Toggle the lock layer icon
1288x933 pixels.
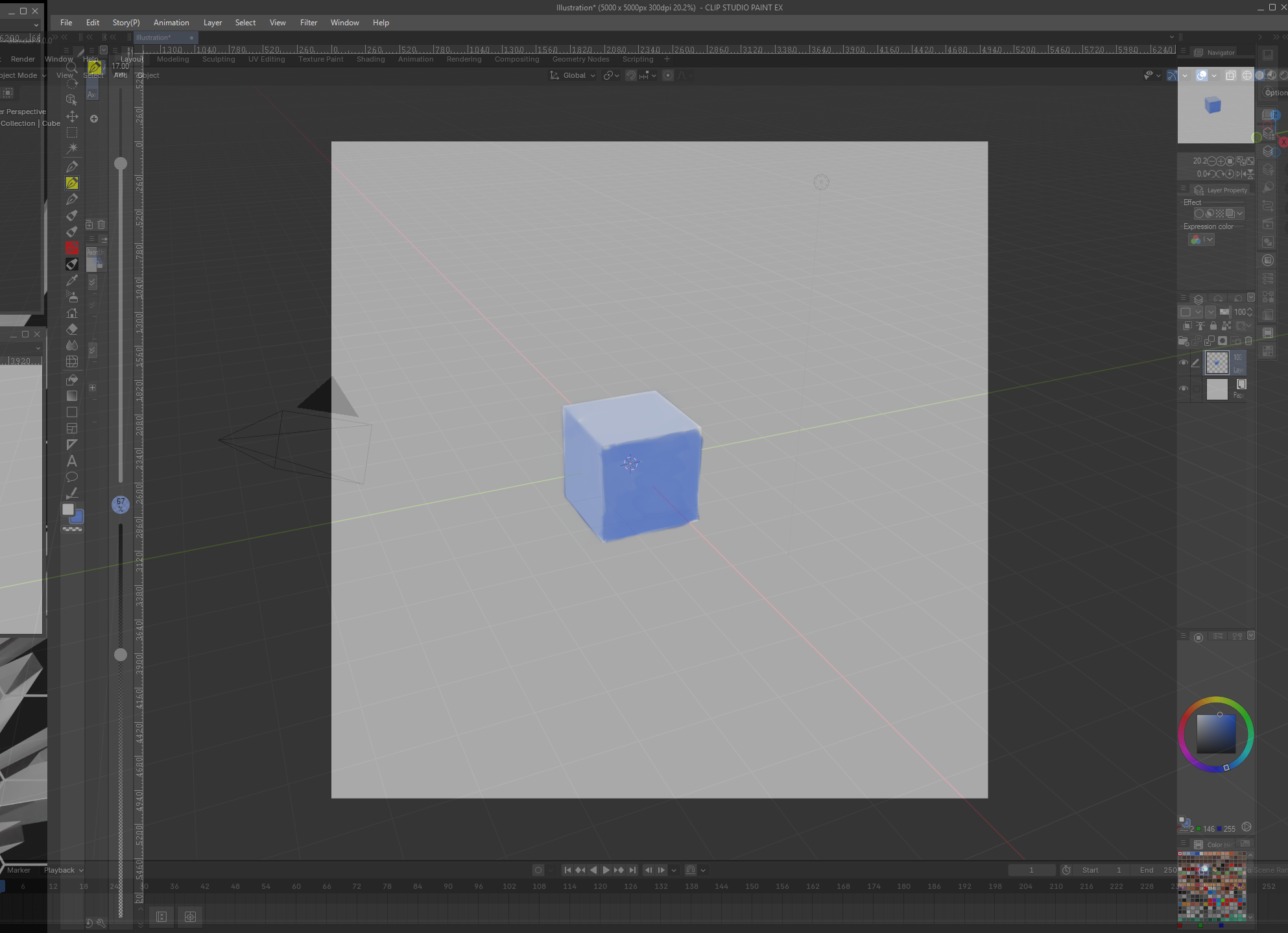1213,326
